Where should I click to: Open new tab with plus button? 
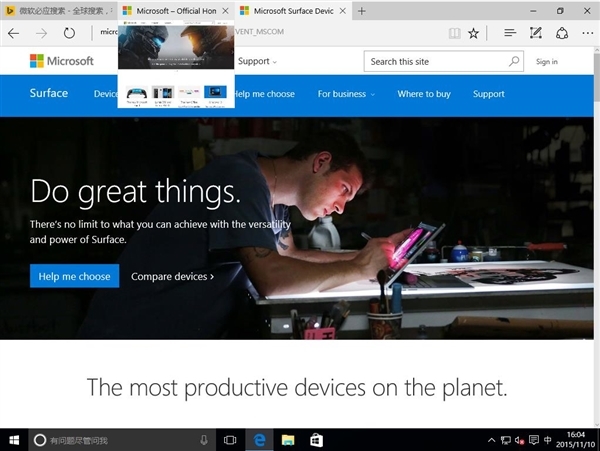(361, 10)
